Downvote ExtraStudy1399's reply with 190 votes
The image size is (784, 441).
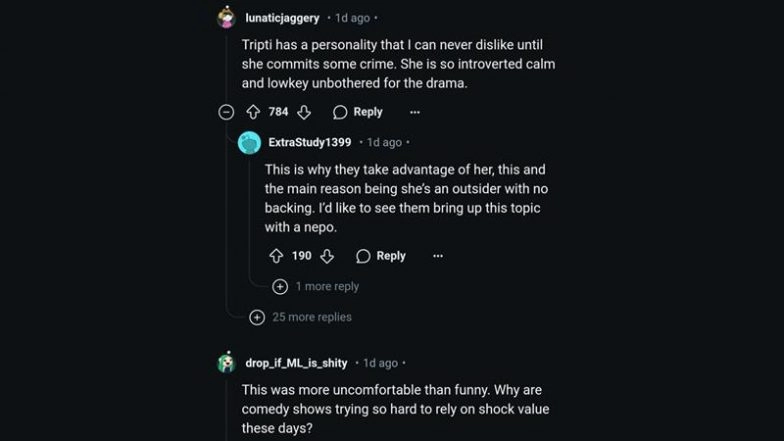point(327,256)
